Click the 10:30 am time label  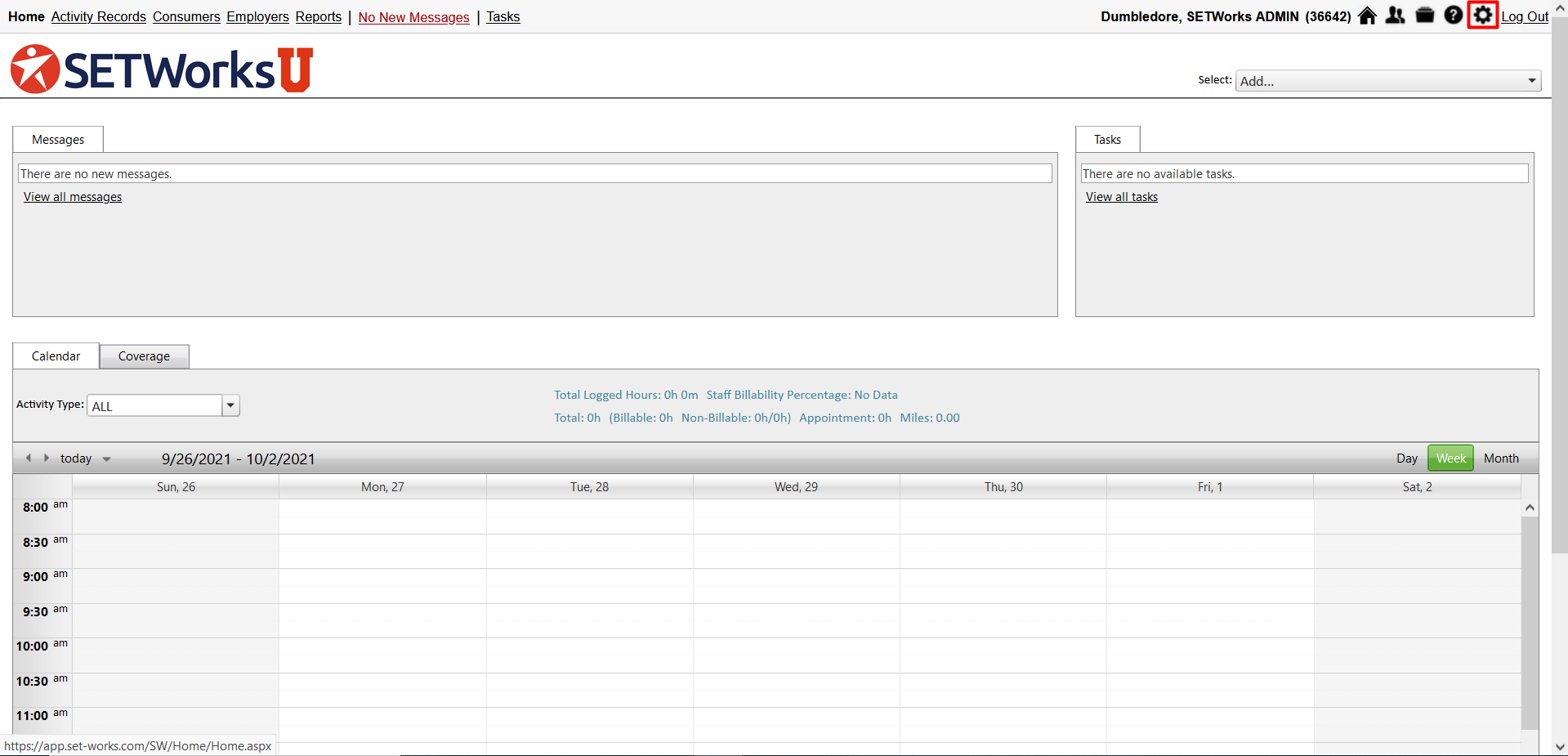tap(42, 680)
